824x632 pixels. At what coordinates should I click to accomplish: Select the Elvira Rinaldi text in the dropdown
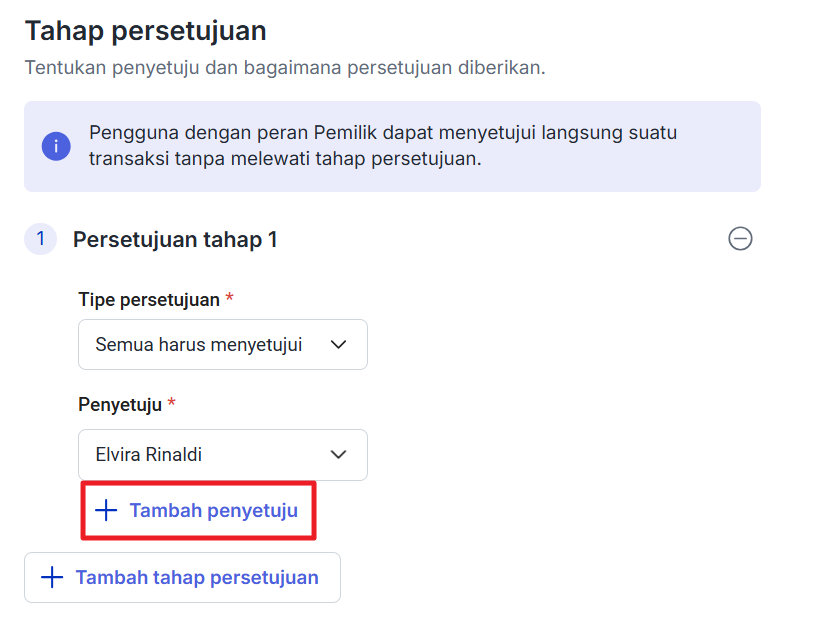point(148,455)
